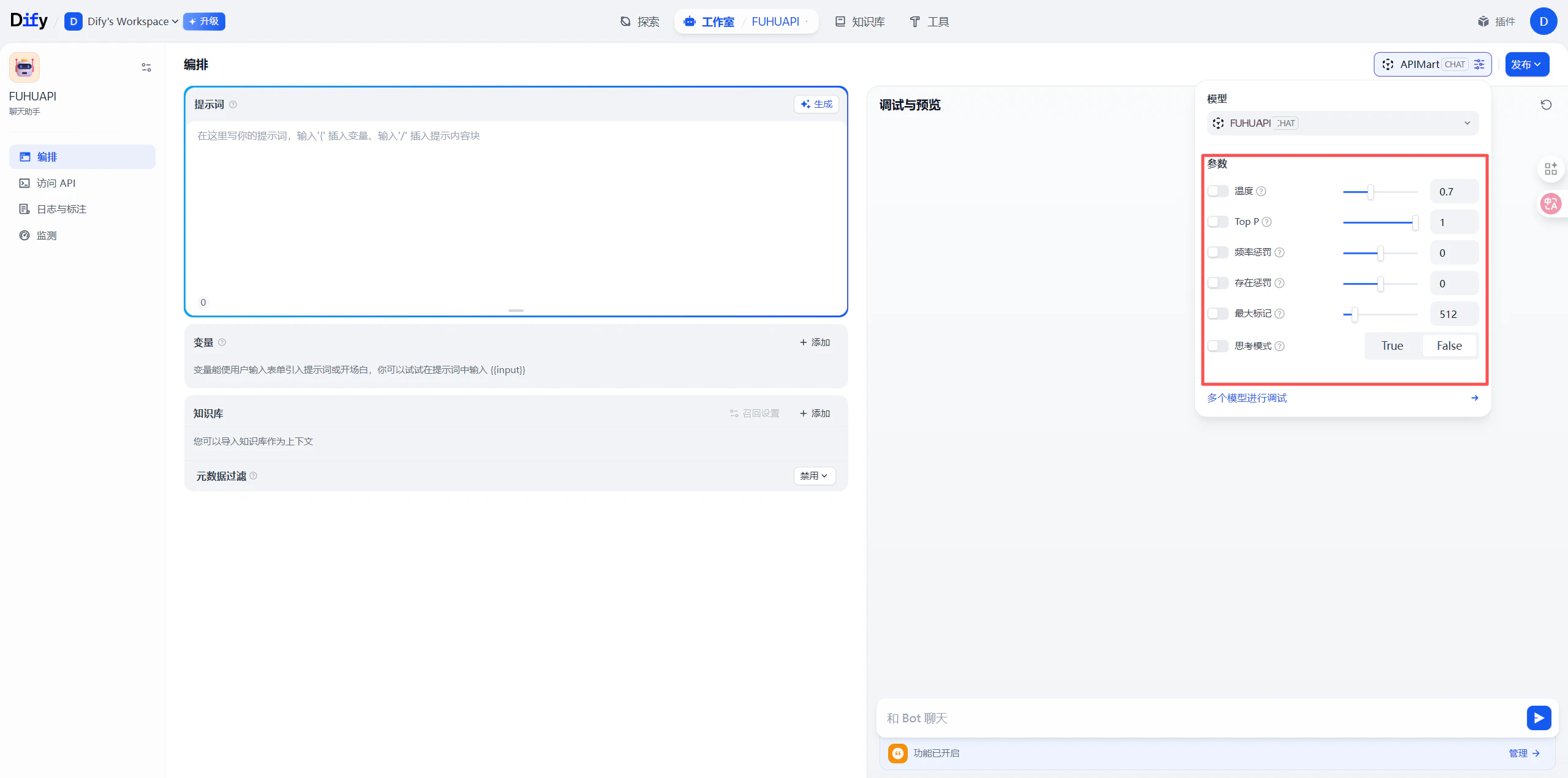Enable the 存在惩罚 toggle

click(1218, 283)
